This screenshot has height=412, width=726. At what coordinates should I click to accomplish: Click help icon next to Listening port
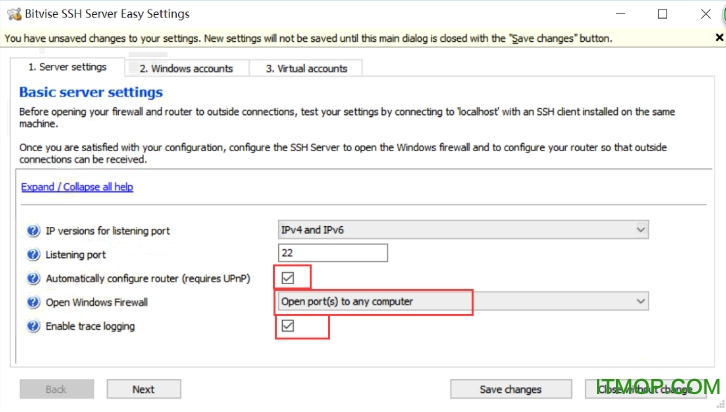tap(33, 255)
